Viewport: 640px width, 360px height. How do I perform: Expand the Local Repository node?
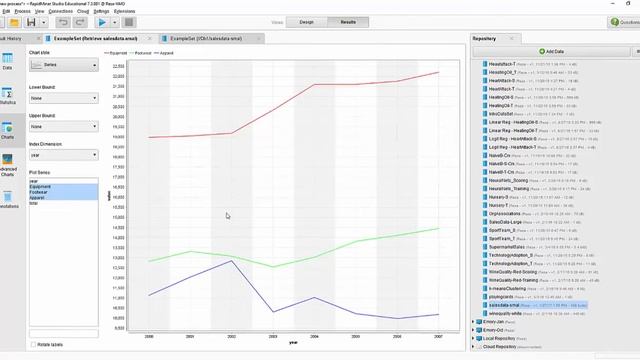point(473,338)
